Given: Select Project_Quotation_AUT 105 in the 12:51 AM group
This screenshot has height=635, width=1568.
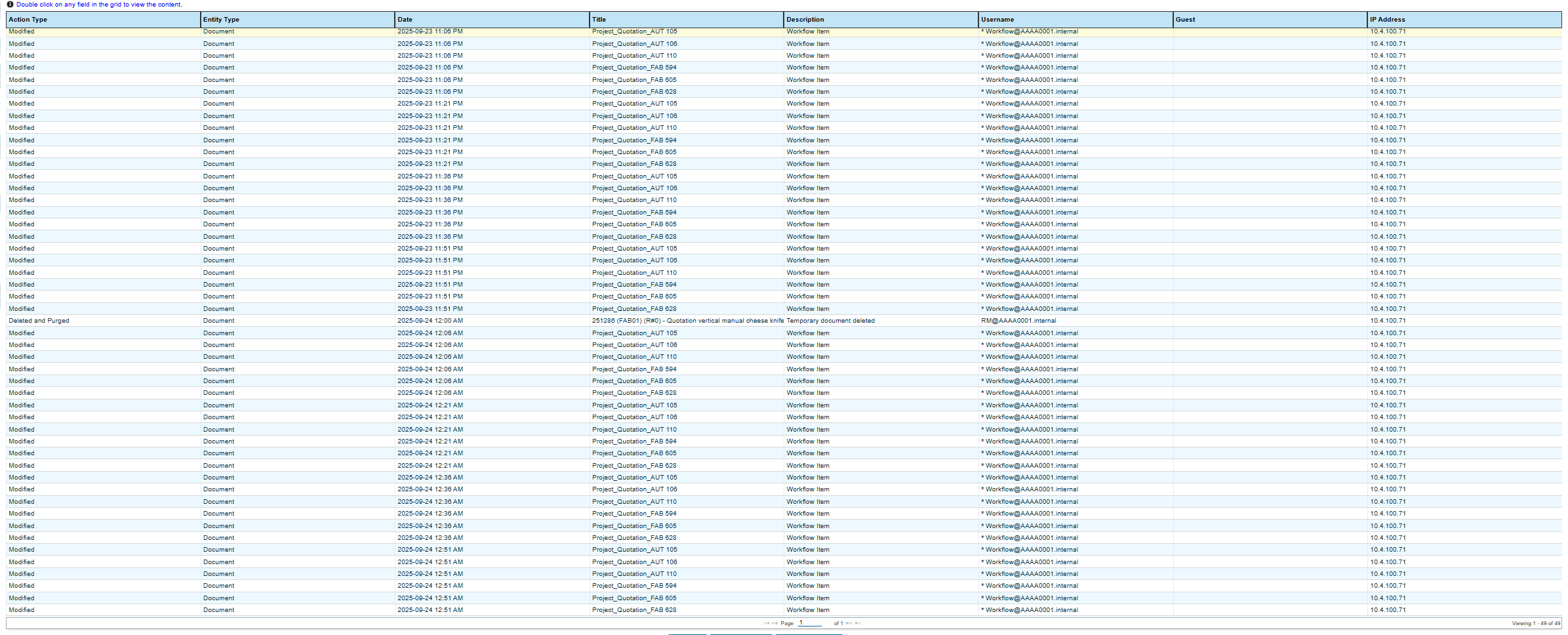Looking at the screenshot, I should (687, 550).
